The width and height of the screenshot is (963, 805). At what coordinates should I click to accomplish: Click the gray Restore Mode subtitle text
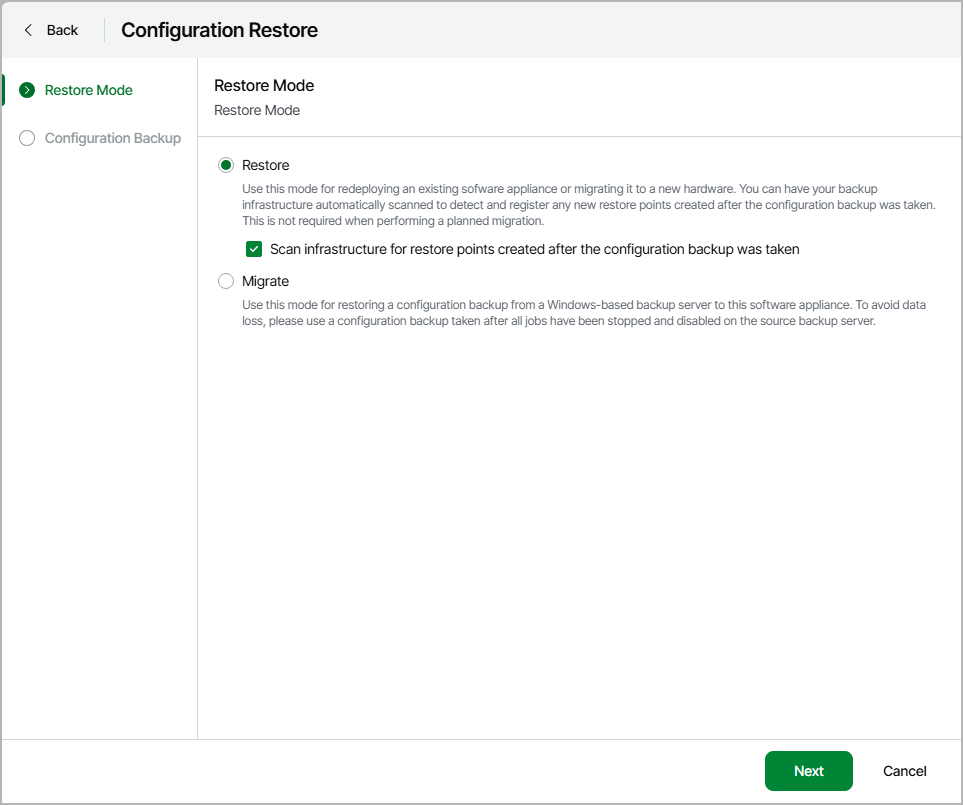tap(257, 111)
